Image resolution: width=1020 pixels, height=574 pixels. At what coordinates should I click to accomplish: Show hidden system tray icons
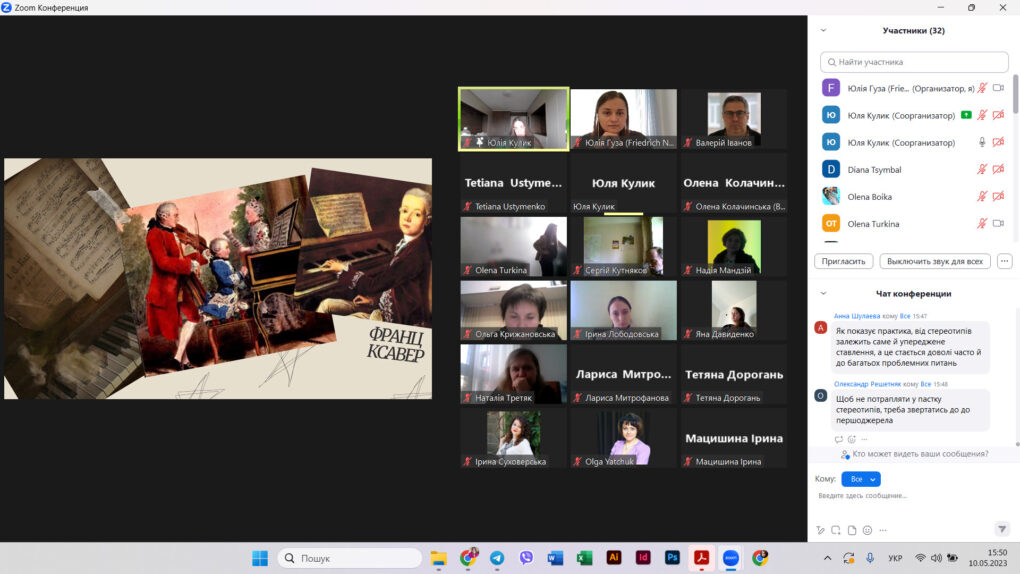pyautogui.click(x=827, y=558)
